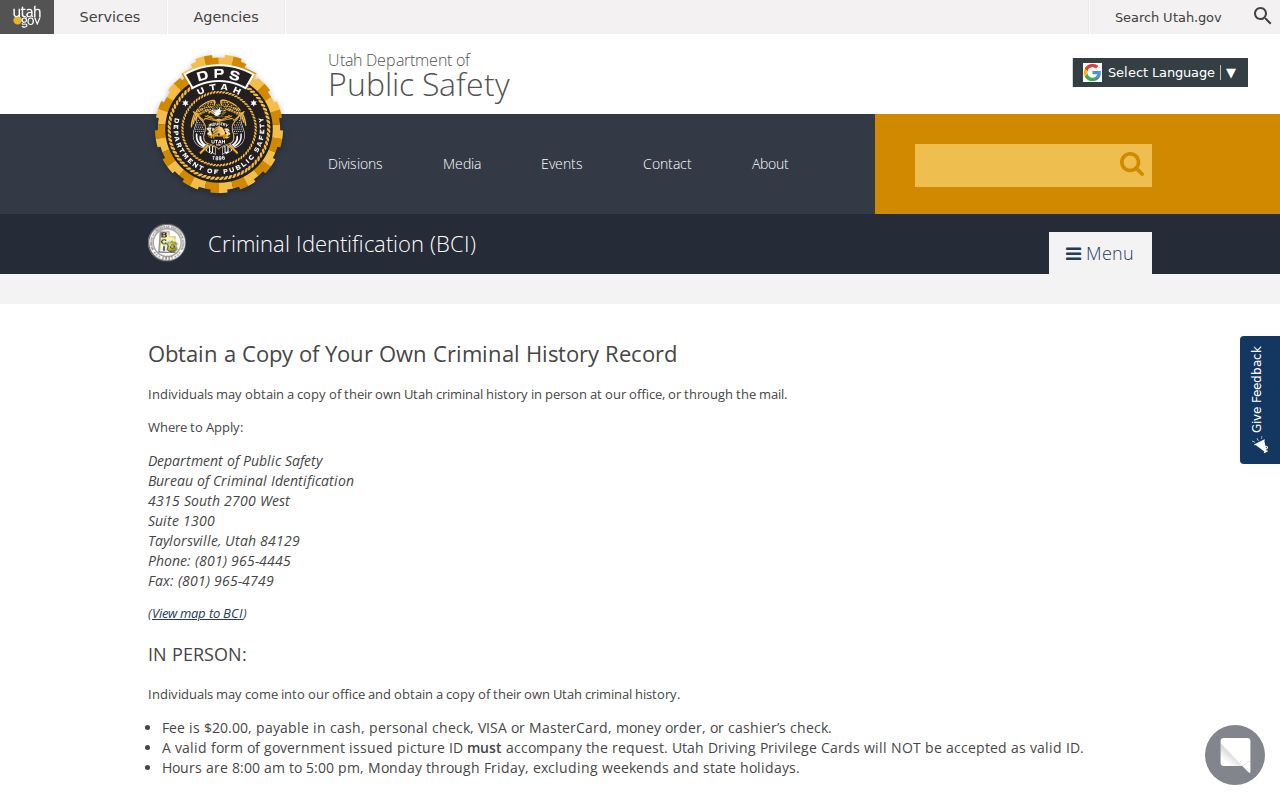Open the Menu hamburger button
1280x800 pixels.
(x=1100, y=253)
